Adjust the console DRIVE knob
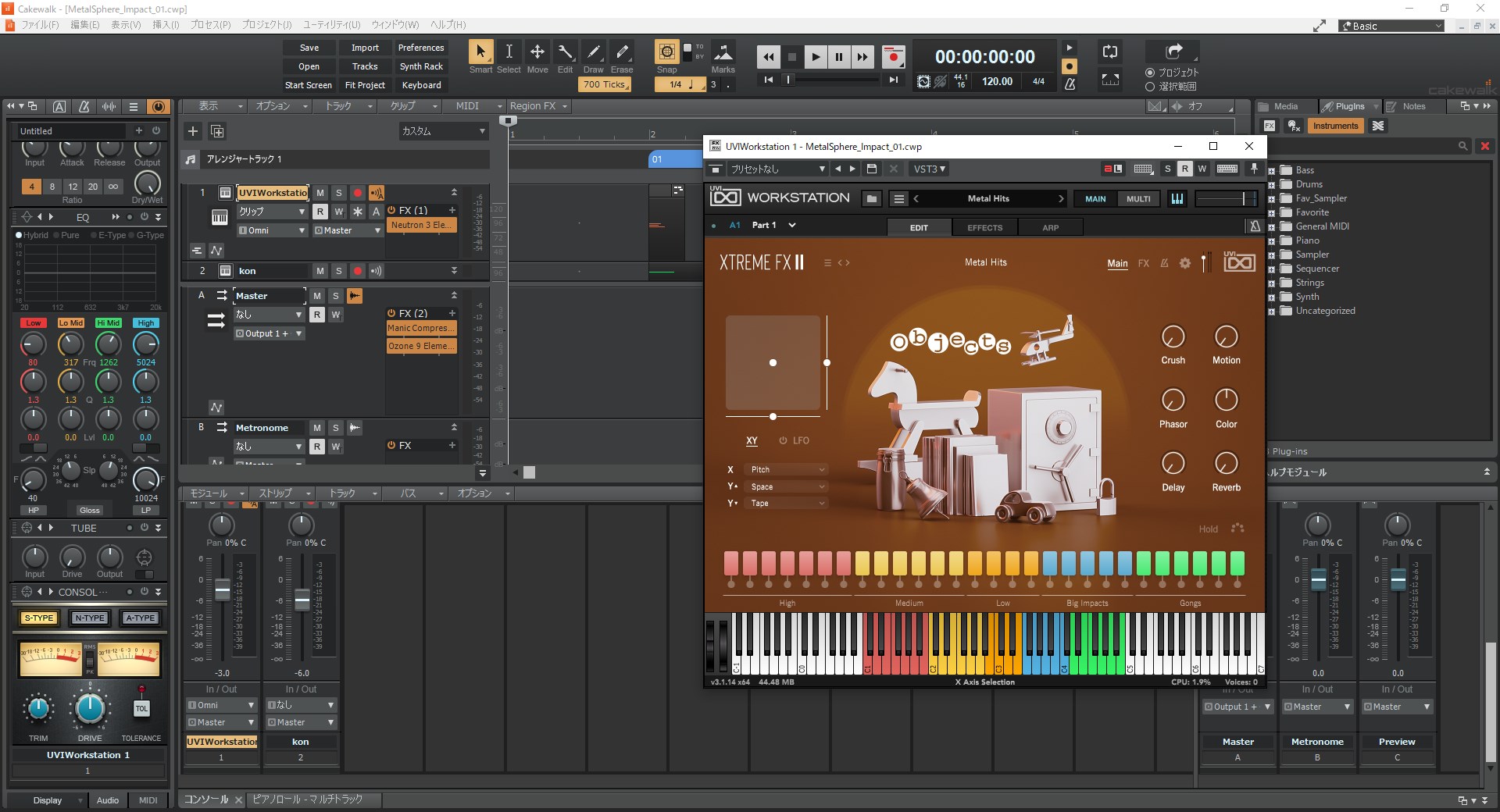The height and width of the screenshot is (812, 1500). tap(90, 707)
